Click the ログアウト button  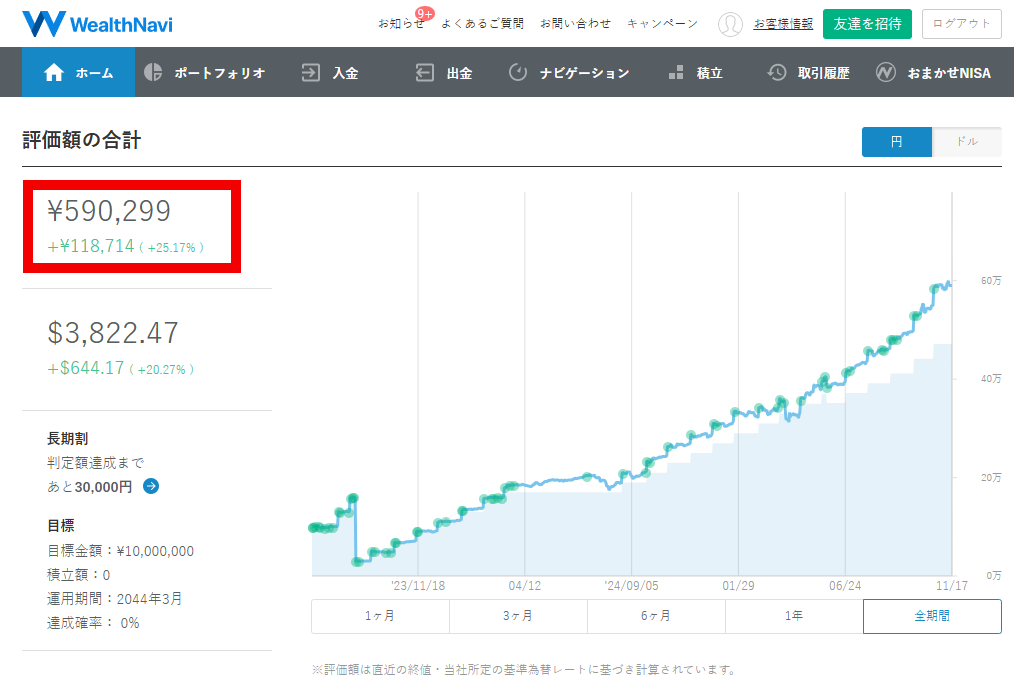click(961, 24)
